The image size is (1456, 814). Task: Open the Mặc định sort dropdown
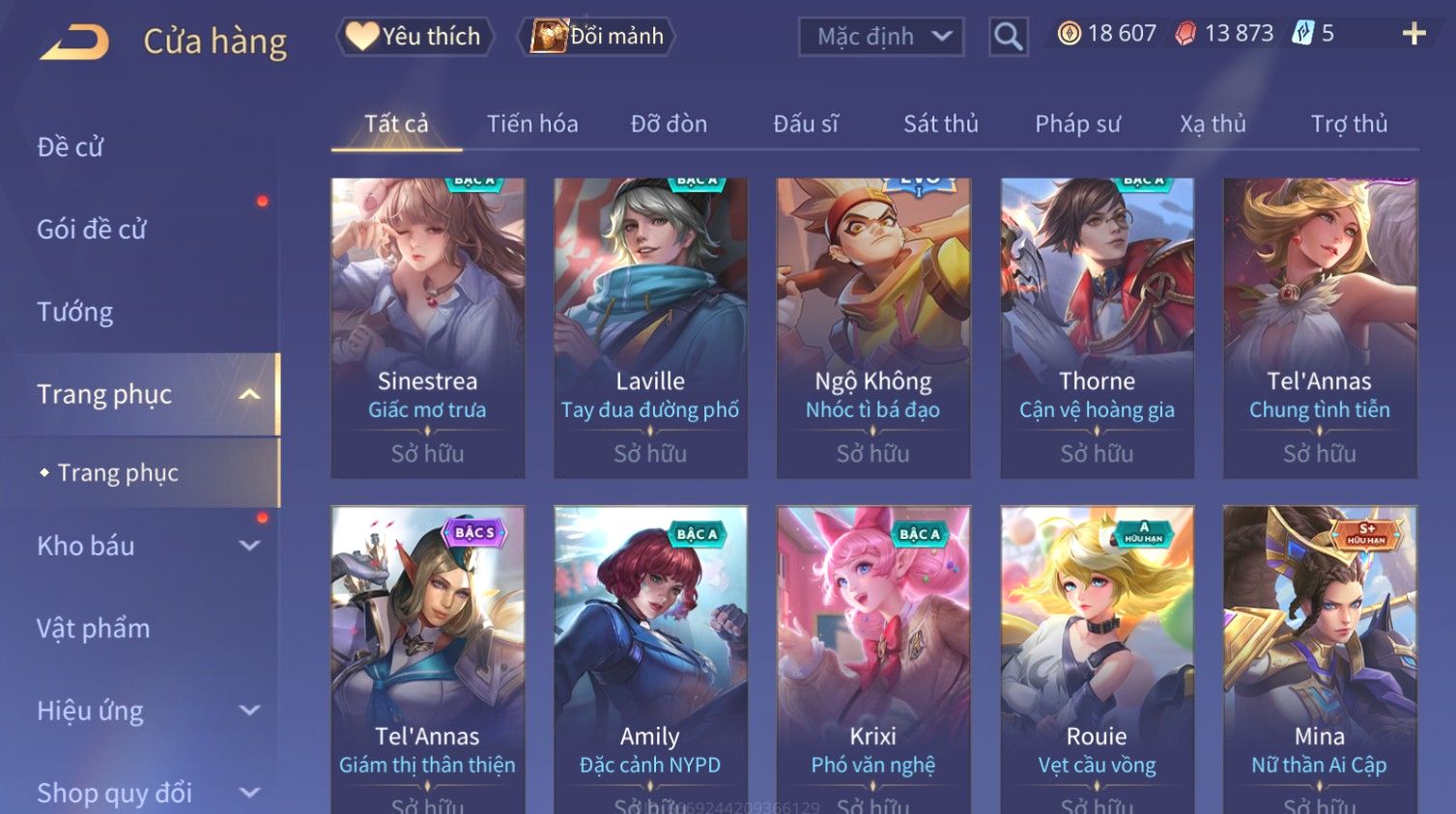[x=881, y=37]
